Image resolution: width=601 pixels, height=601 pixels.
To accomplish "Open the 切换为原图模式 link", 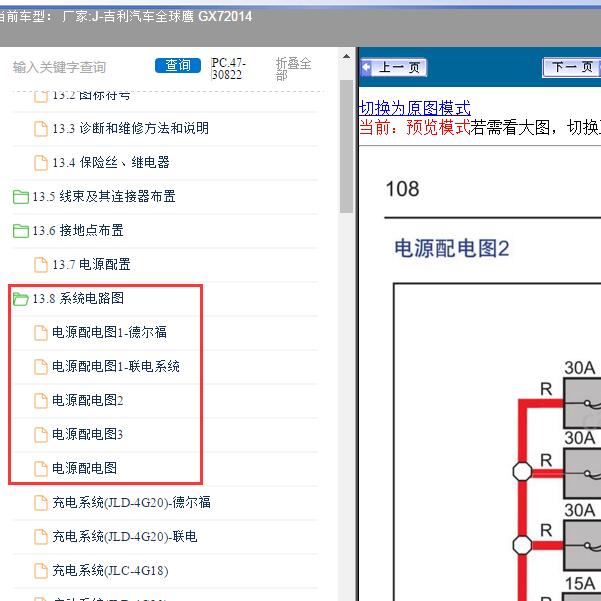I will click(x=414, y=108).
